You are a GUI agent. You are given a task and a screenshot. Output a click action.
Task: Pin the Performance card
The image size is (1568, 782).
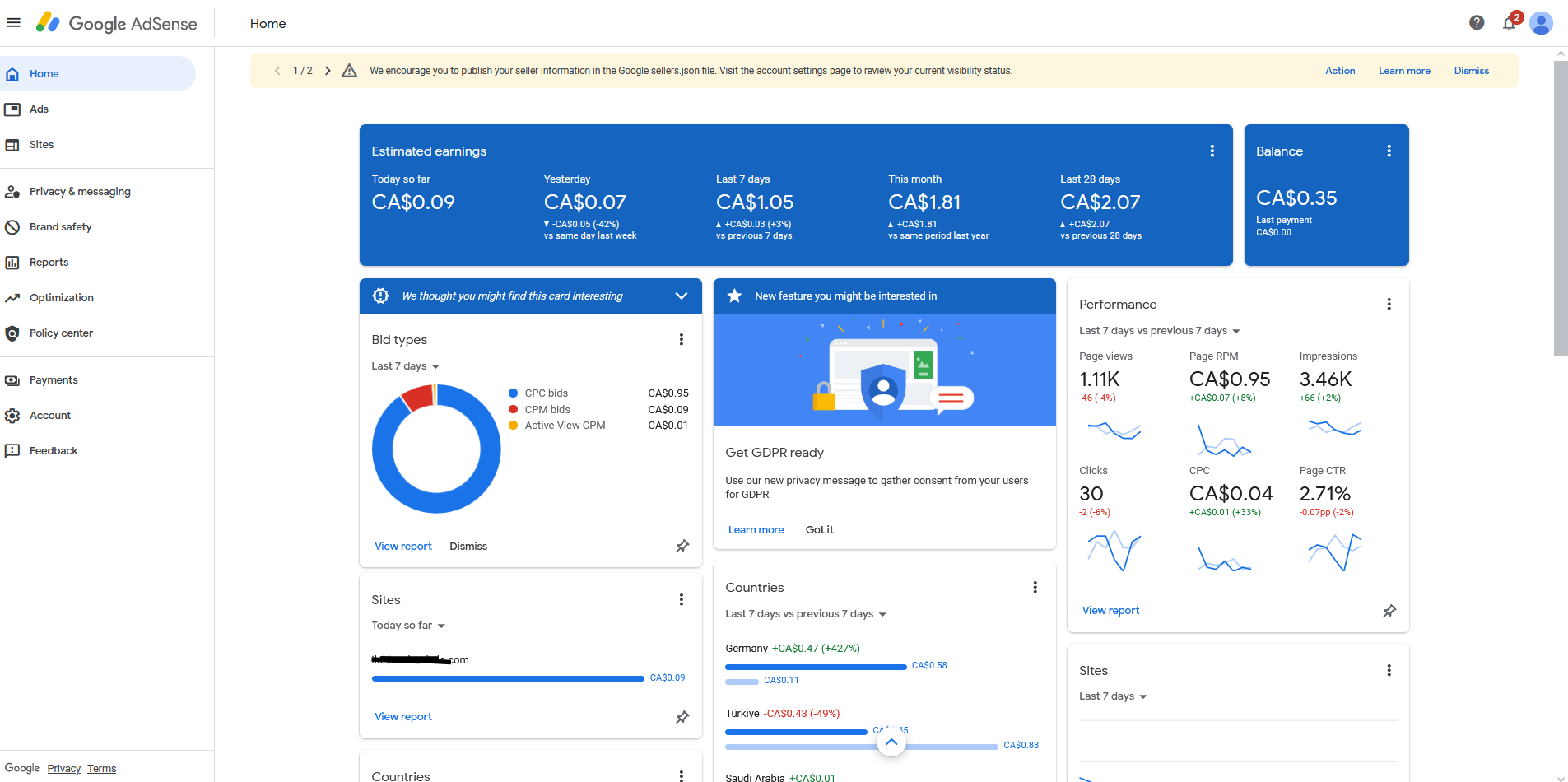click(x=1389, y=611)
